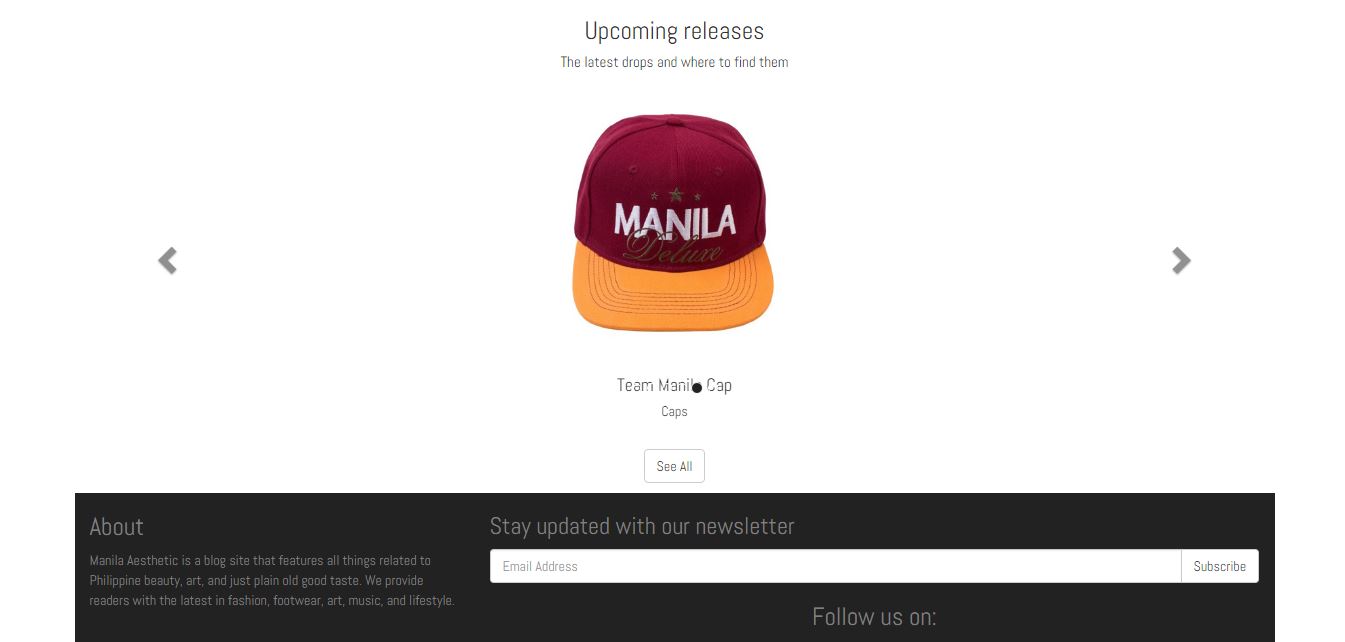Click the Upcoming releases heading

(674, 31)
